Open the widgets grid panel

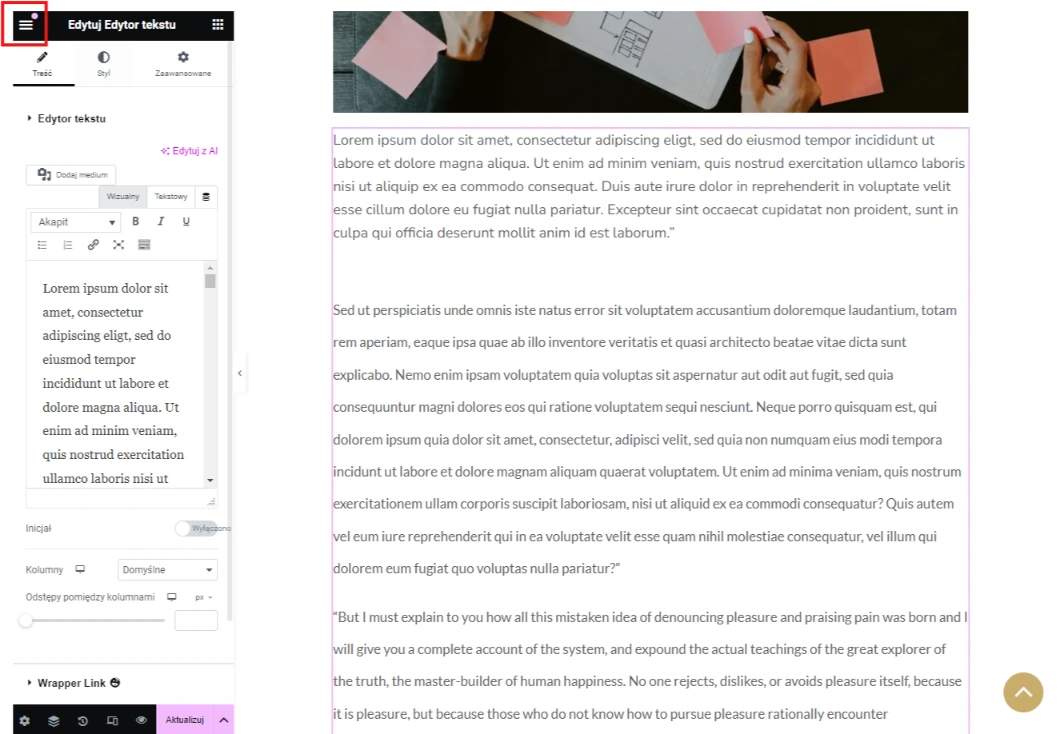218,25
